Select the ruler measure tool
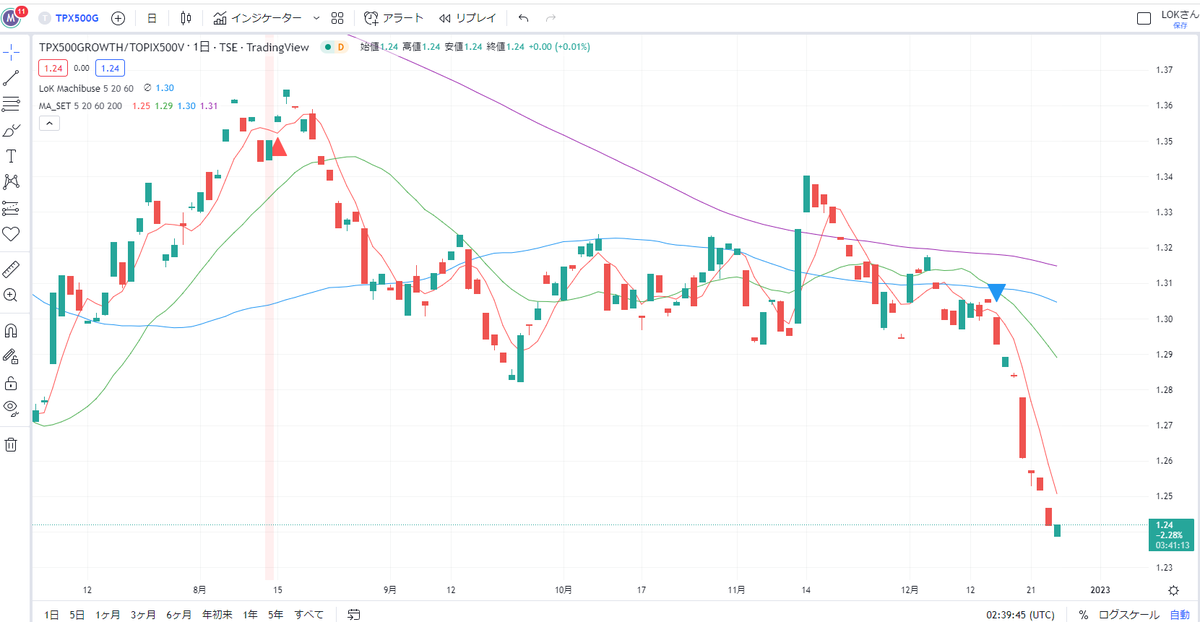Viewport: 1200px width, 622px height. (12, 269)
